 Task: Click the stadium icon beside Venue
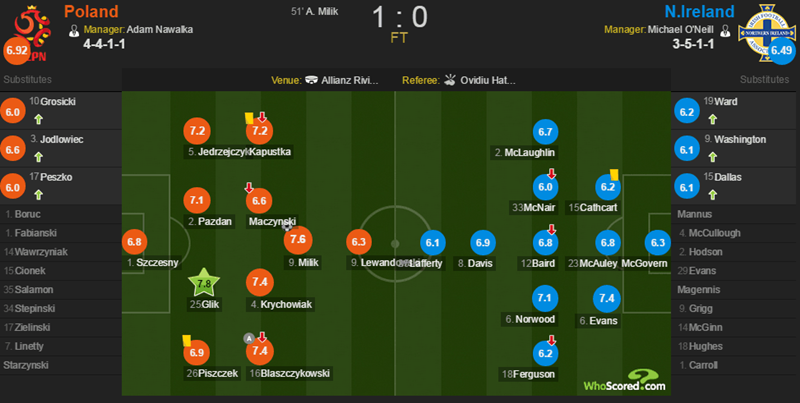click(313, 80)
